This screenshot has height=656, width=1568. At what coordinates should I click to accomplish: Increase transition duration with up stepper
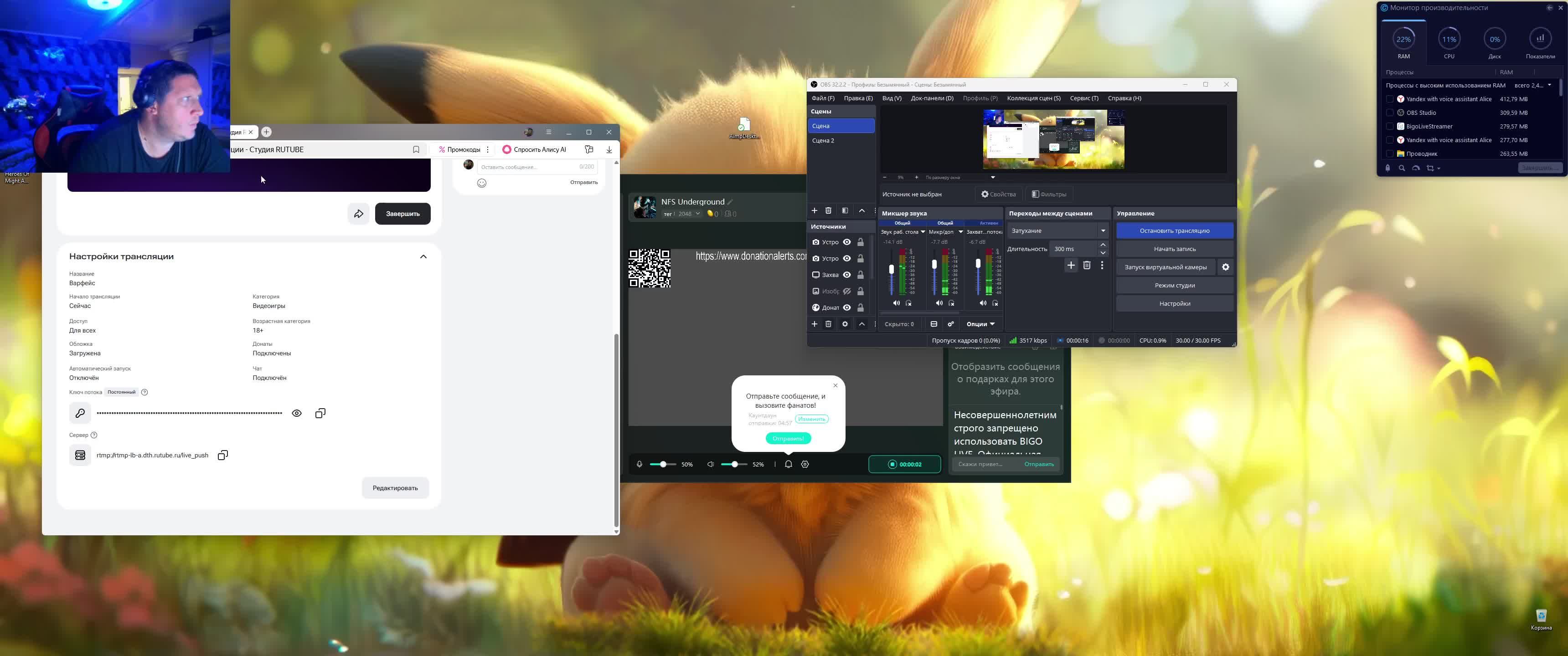click(1103, 245)
